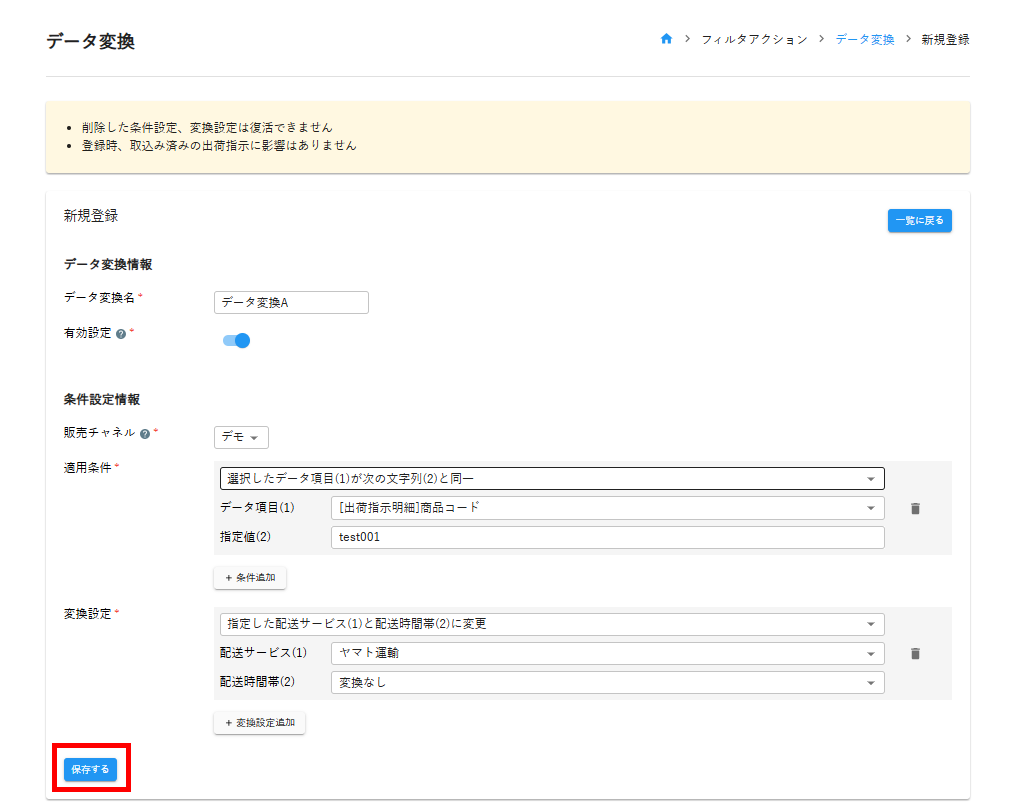The image size is (1017, 807).
Task: Open the データ変換 breadcrumb link
Action: (x=864, y=39)
